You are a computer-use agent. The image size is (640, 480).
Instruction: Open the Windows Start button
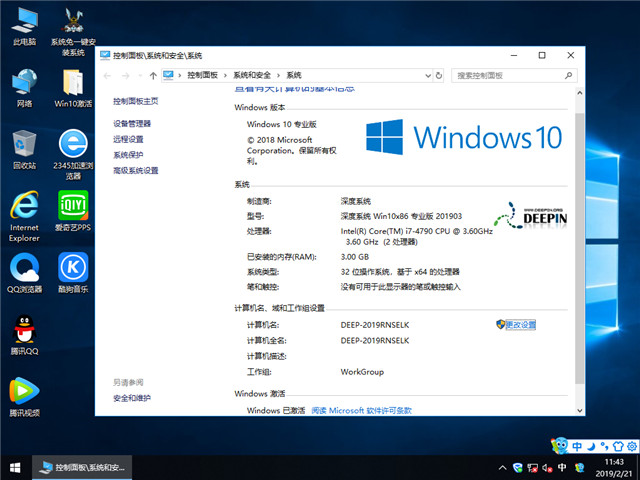click(15, 467)
